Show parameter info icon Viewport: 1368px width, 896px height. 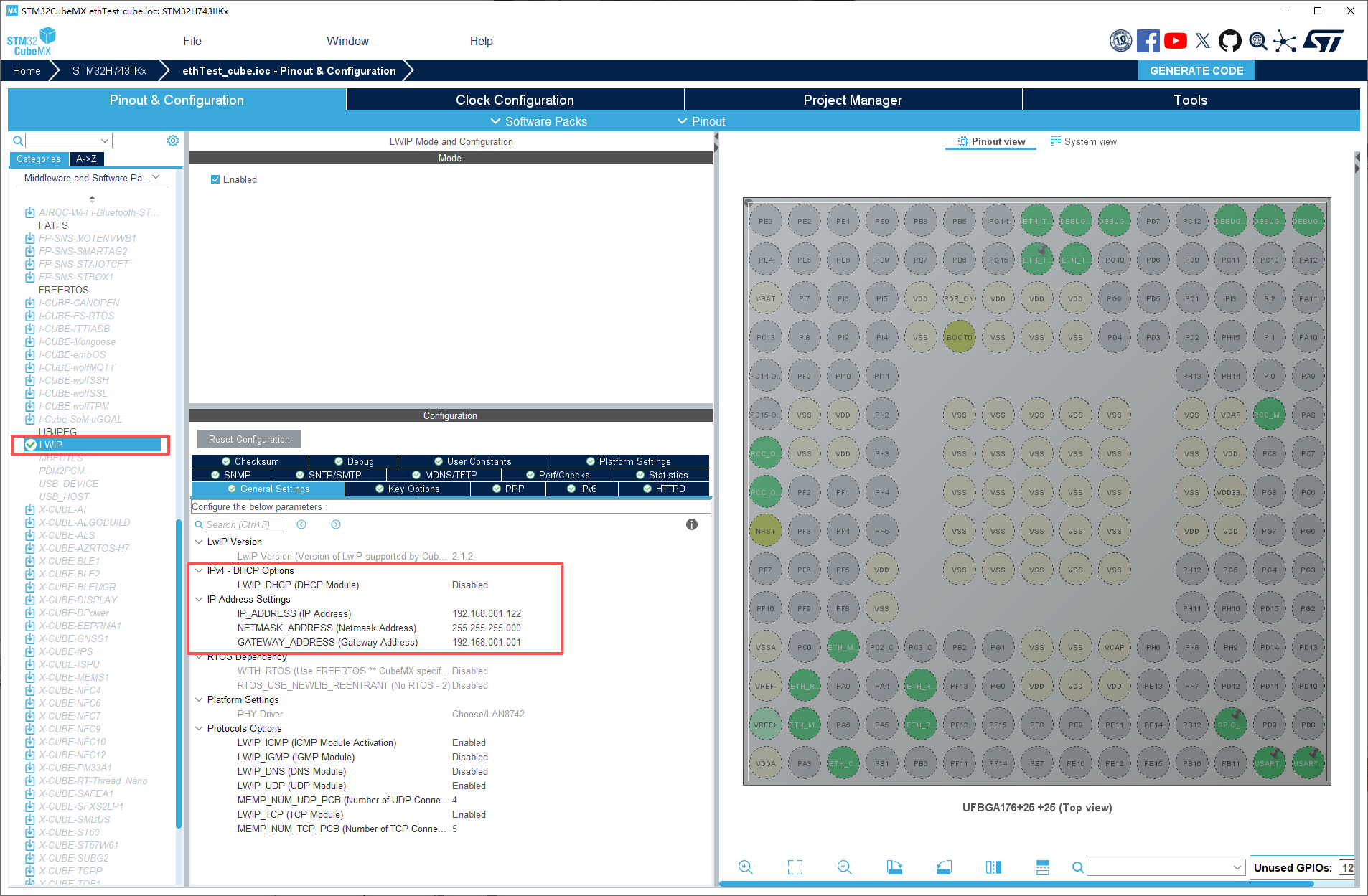[692, 524]
